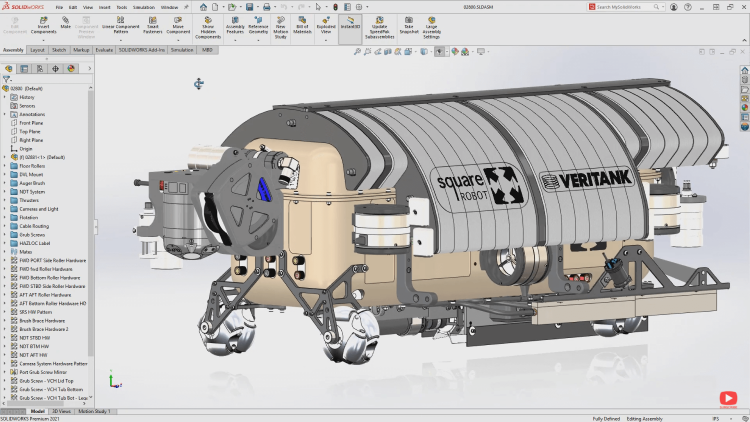Open Motion Study 1 bottom tab
Viewport: 750px width, 422px height.
point(94,411)
